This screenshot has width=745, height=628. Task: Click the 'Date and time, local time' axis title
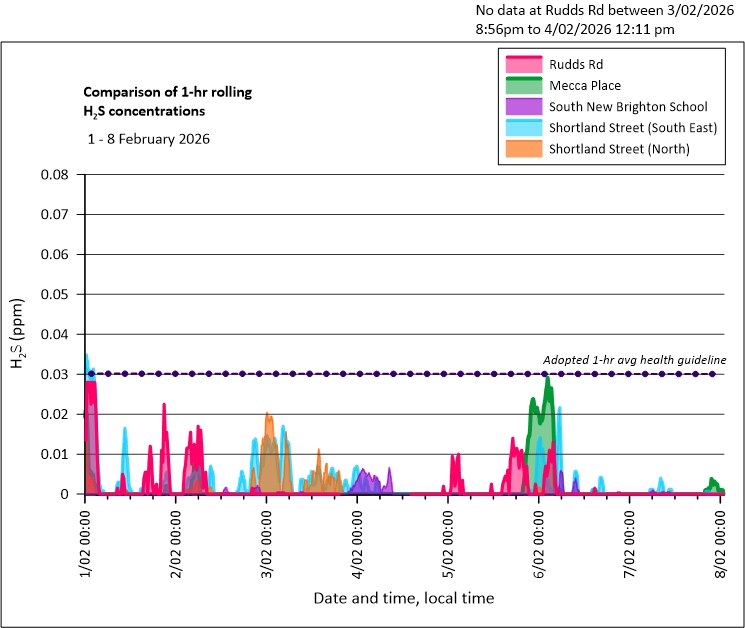[x=403, y=598]
